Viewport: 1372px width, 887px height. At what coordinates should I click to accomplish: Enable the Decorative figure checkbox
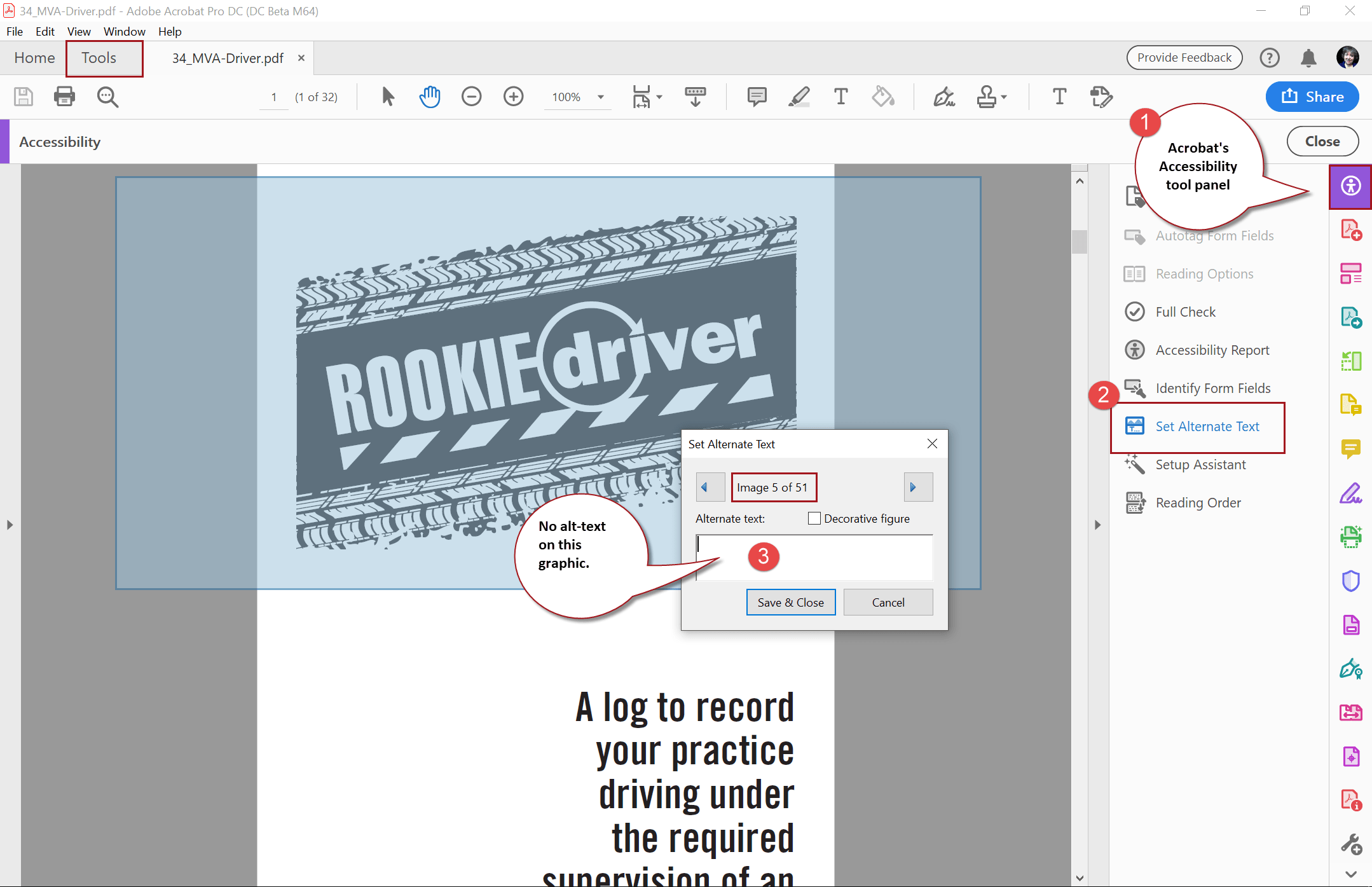814,518
